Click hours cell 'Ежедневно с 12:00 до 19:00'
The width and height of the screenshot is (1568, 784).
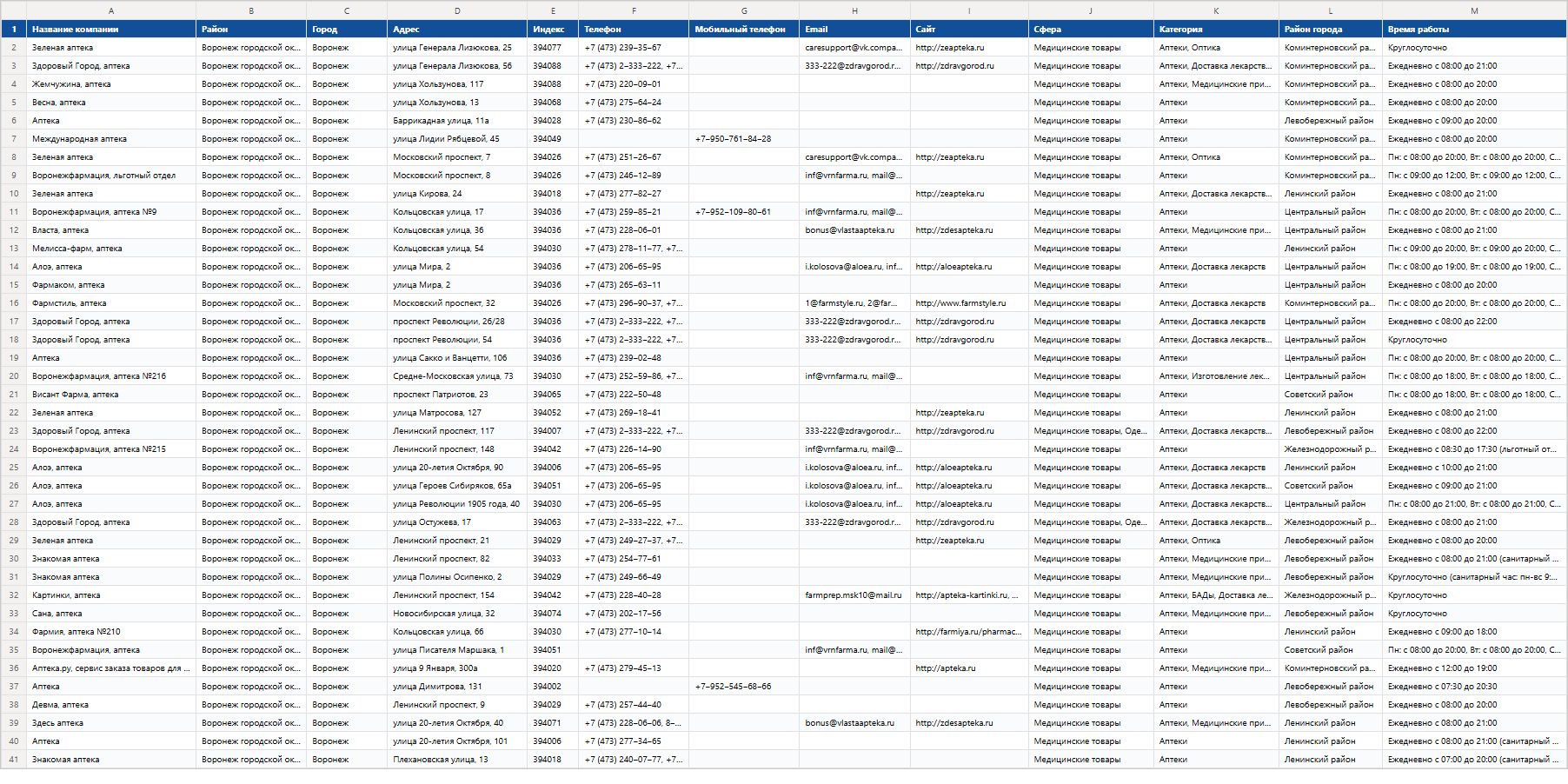tap(1474, 668)
